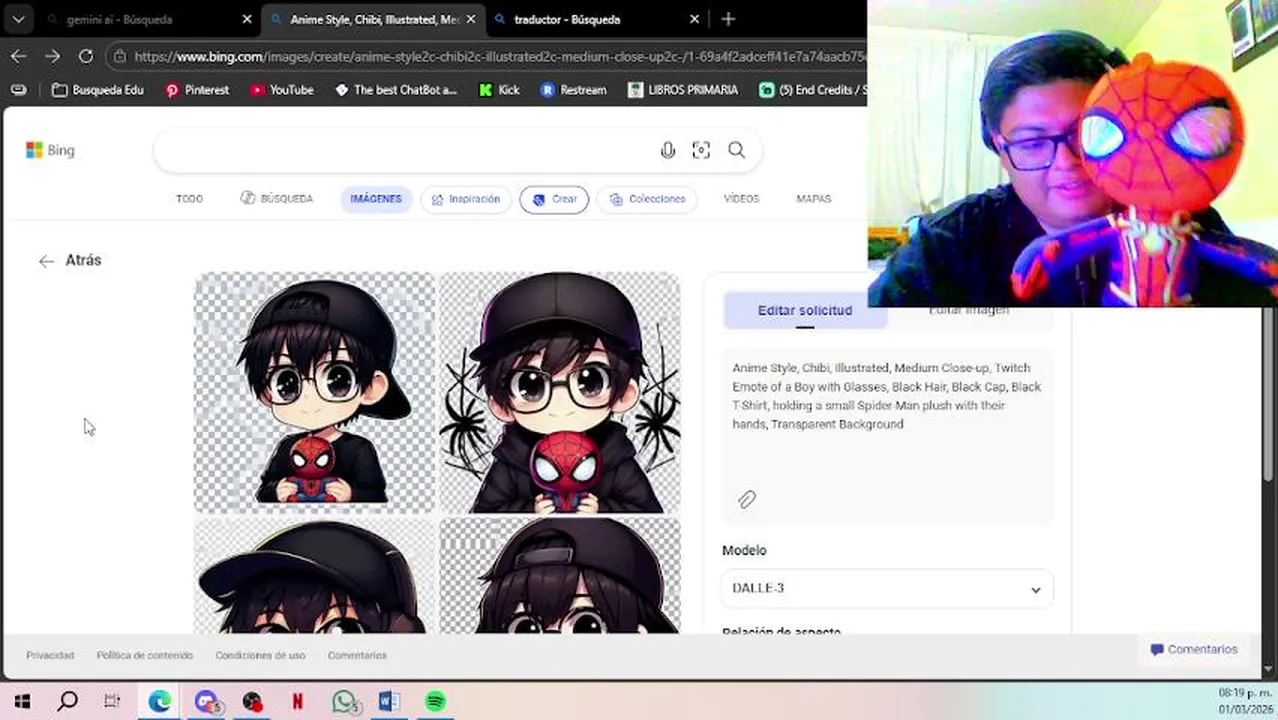Viewport: 1278px width, 720px height.
Task: Open the Windows Start menu
Action: pyautogui.click(x=22, y=702)
